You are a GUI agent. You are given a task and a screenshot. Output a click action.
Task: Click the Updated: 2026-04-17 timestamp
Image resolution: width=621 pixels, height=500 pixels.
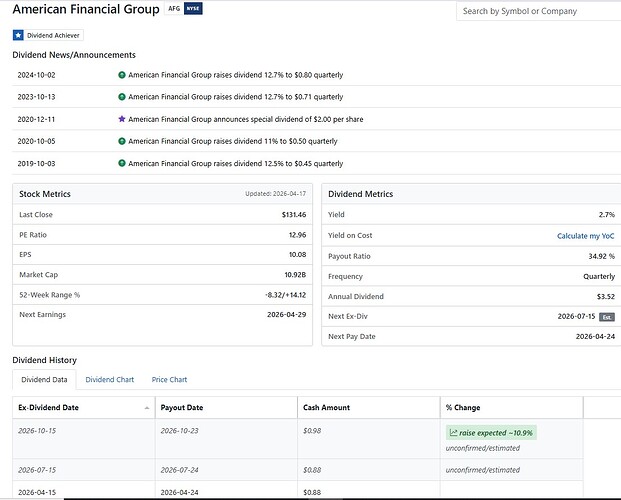(275, 194)
